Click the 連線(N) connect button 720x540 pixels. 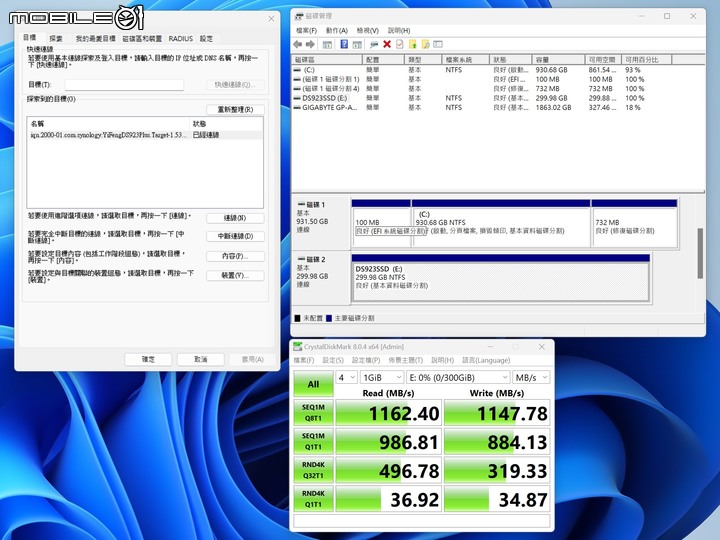[235, 218]
